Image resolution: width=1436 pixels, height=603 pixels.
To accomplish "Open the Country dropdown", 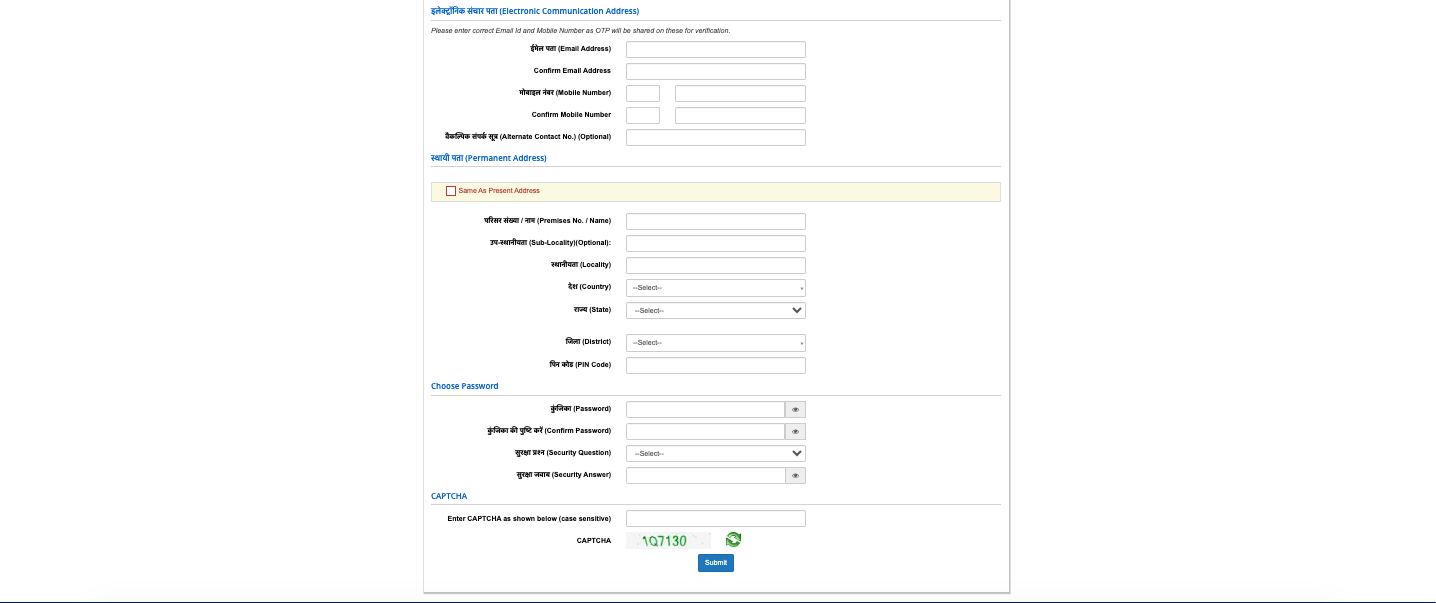I will click(714, 287).
